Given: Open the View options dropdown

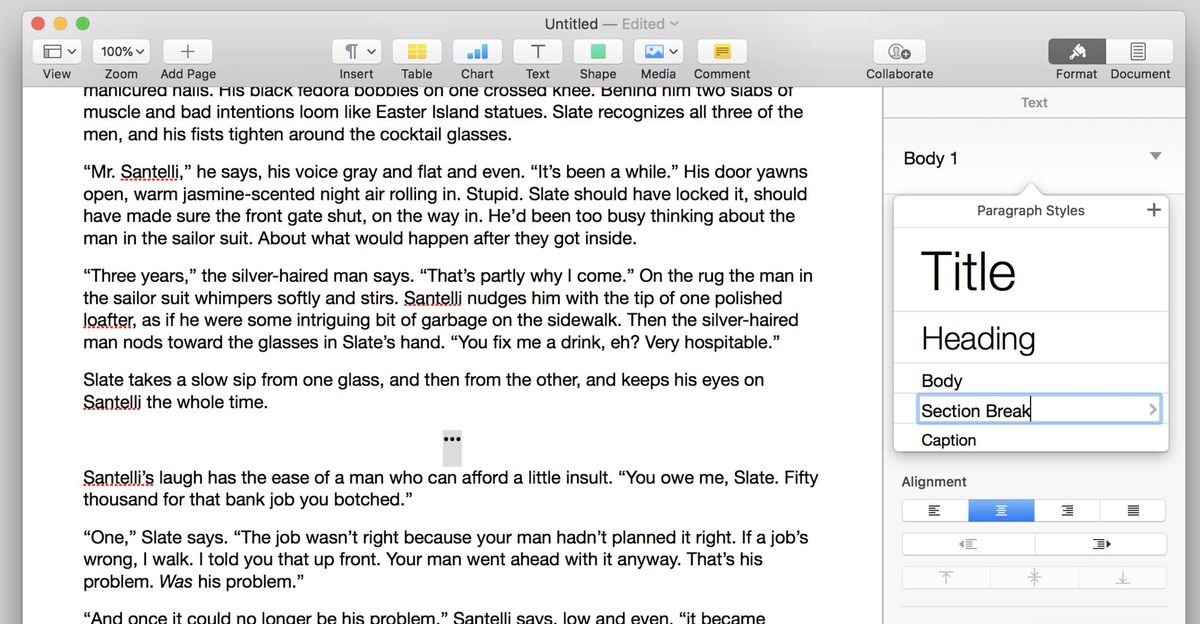Looking at the screenshot, I should tap(56, 52).
